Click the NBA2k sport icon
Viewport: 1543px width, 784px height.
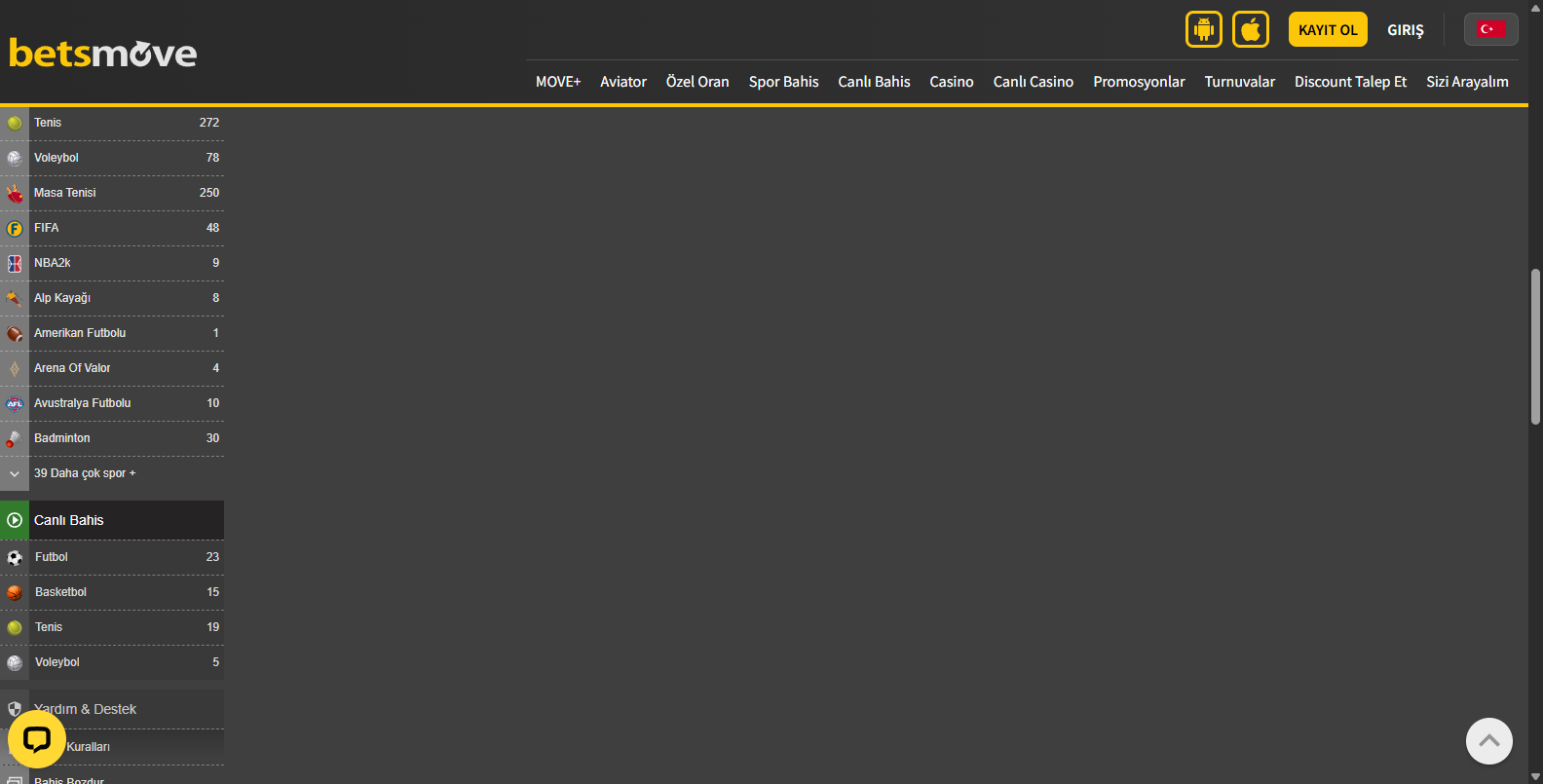point(15,263)
